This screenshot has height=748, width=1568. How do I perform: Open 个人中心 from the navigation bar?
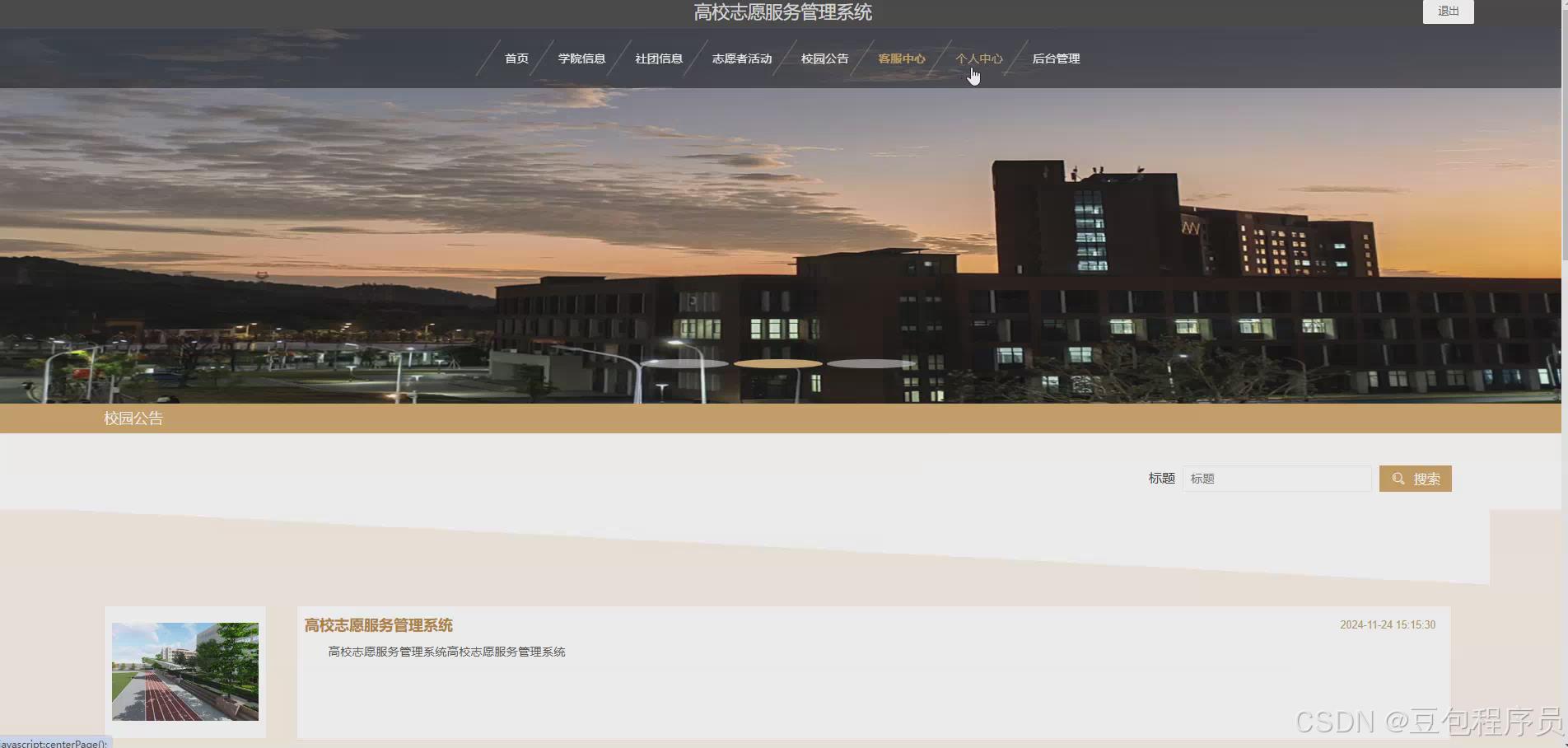pos(980,58)
